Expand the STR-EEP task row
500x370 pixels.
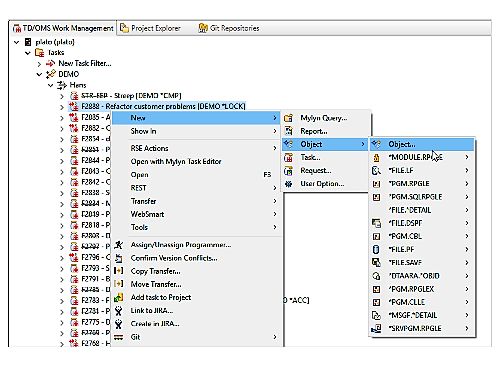[x=62, y=96]
